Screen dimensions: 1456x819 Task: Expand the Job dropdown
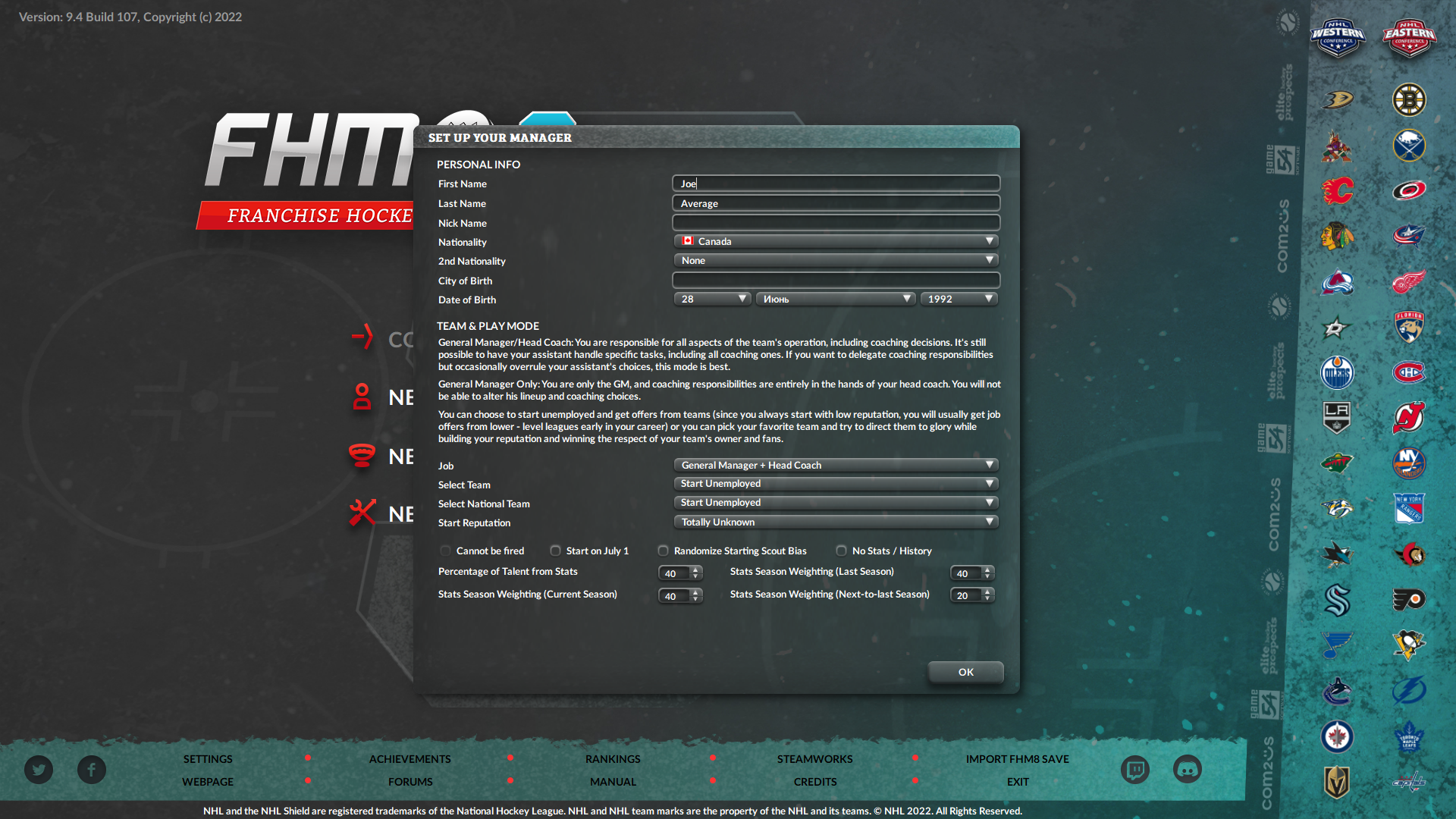(836, 465)
